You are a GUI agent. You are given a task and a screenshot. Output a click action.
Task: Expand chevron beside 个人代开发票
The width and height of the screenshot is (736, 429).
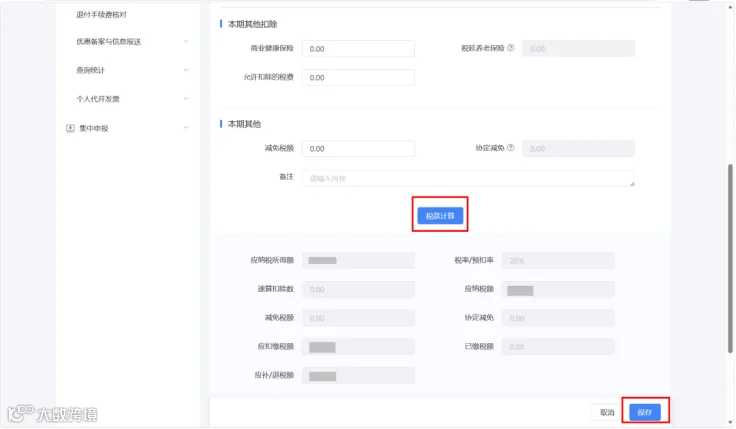pyautogui.click(x=186, y=99)
